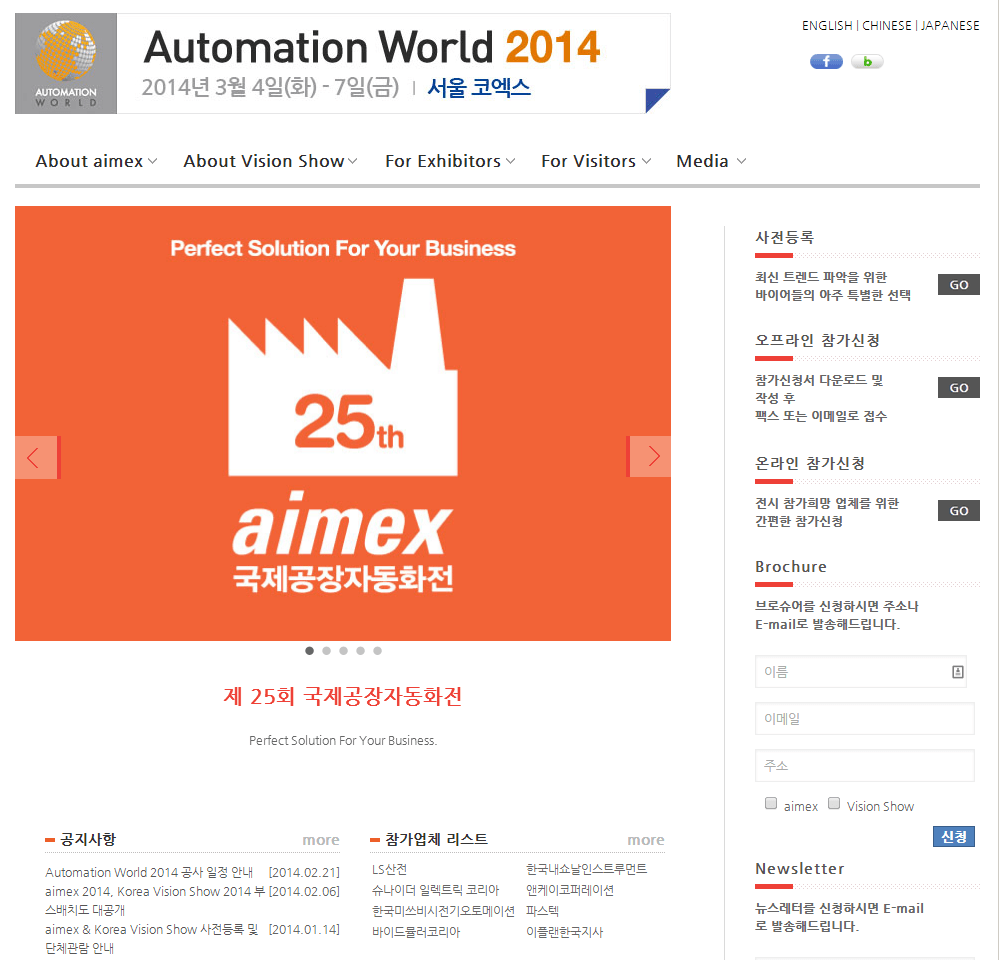This screenshot has height=960, width=999.
Task: Open exhibitor 슈나이더 일렉트릭 코리아
Action: click(x=436, y=890)
